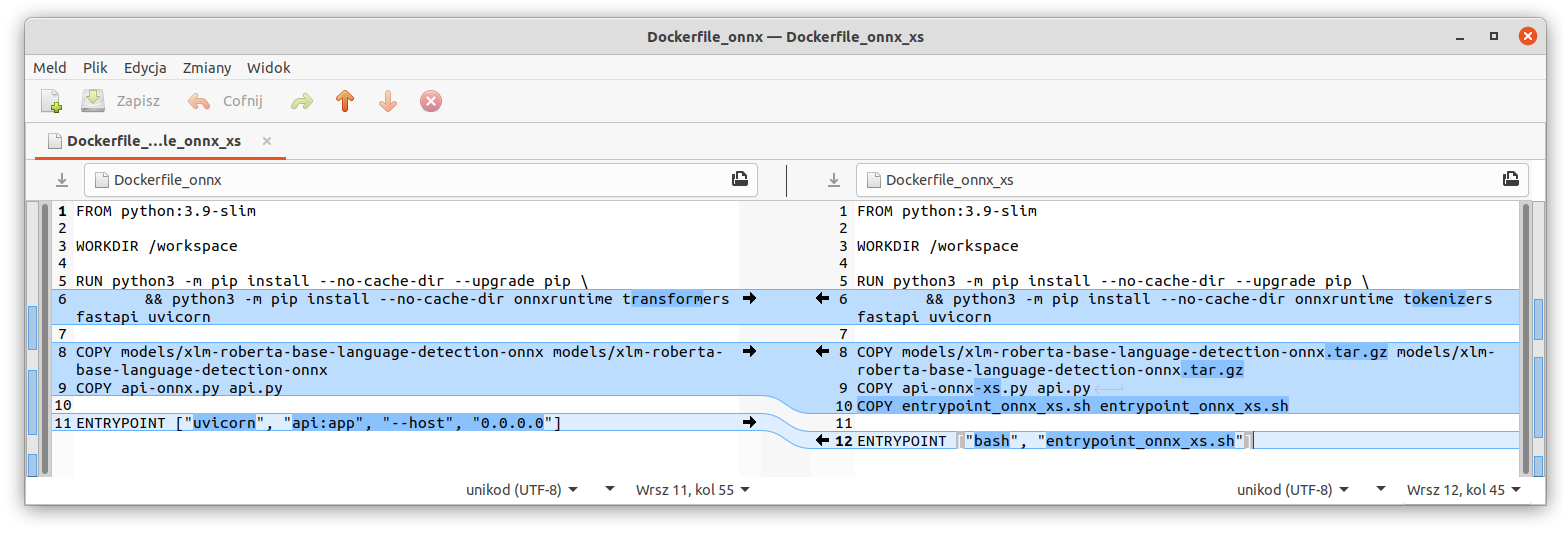Click 'tokenizers' in right line 6

(1448, 299)
